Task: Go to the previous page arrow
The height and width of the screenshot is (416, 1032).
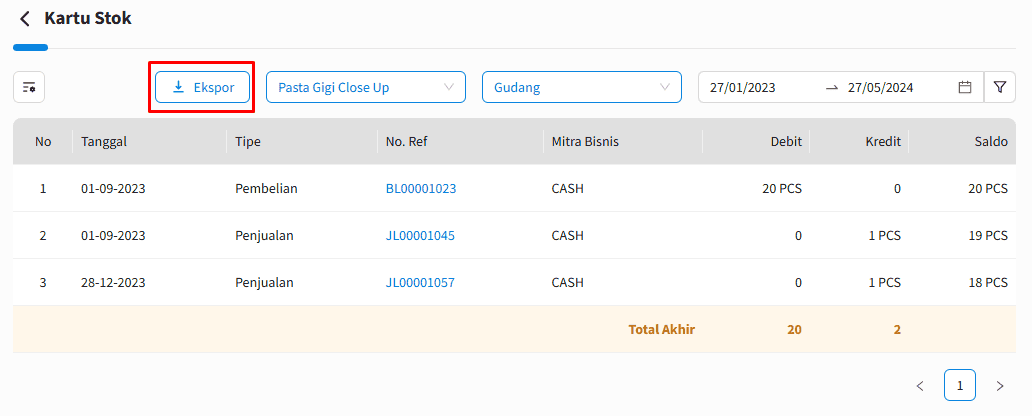Action: coord(920,386)
